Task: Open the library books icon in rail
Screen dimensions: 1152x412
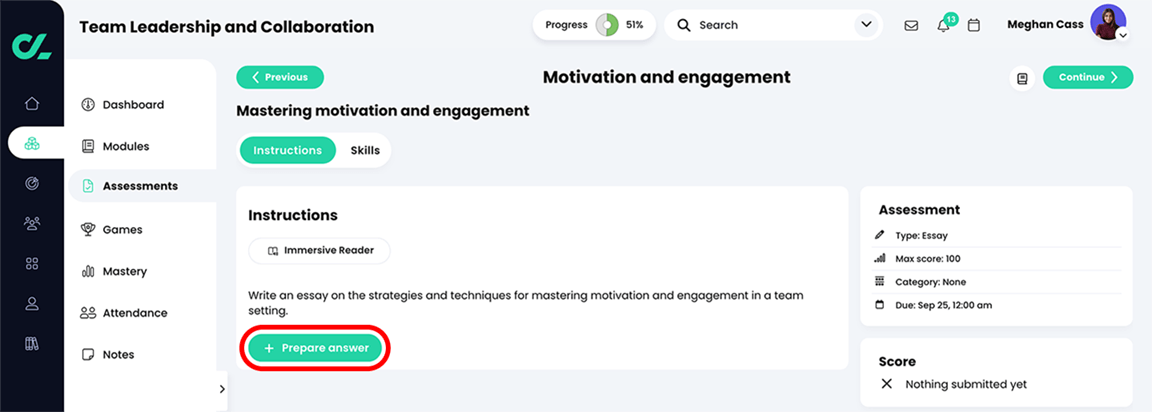Action: coord(32,343)
